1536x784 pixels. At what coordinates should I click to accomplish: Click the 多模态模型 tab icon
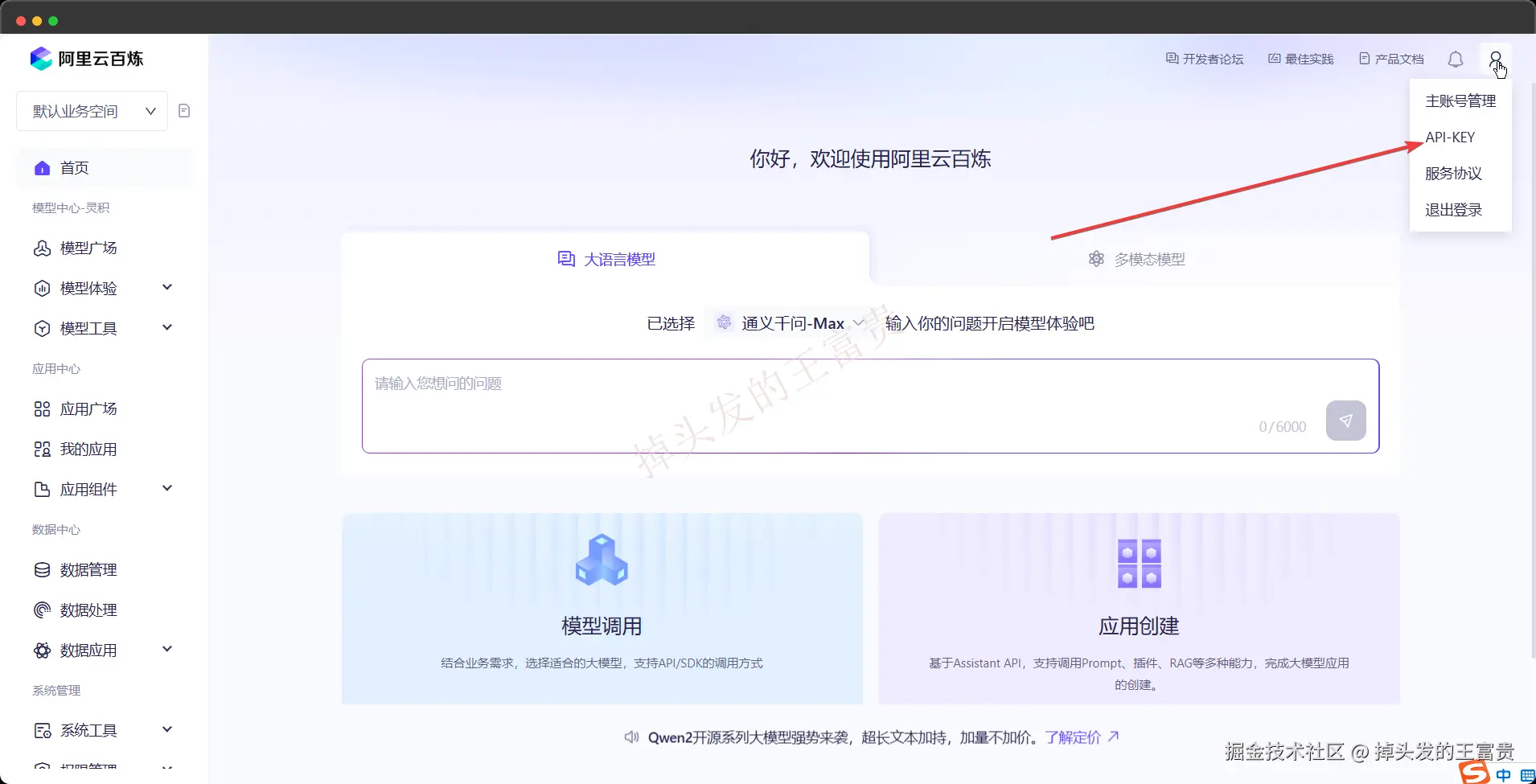[1096, 259]
